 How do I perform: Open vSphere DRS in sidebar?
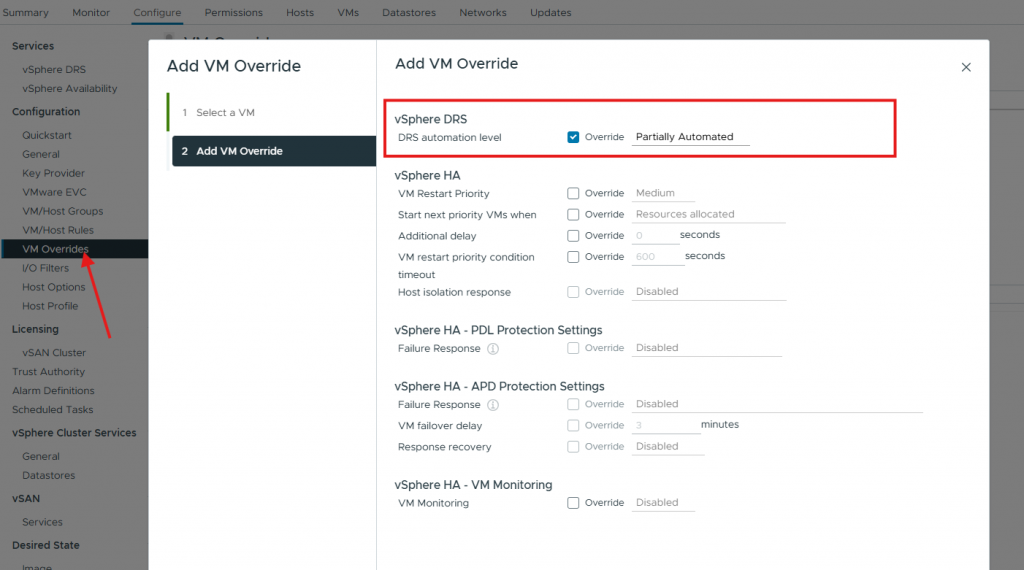coord(54,69)
